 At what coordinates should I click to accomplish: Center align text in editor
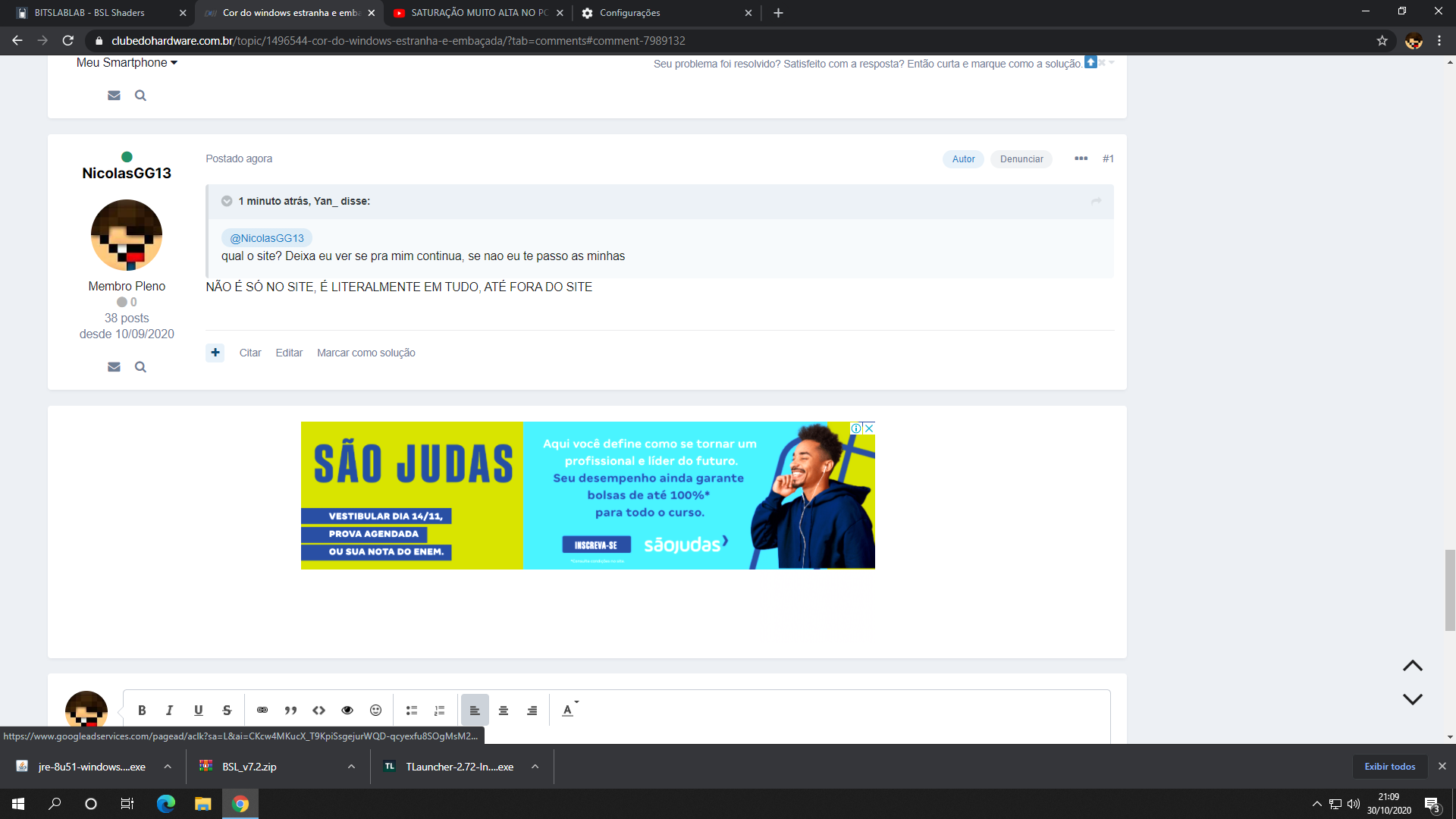pos(504,711)
